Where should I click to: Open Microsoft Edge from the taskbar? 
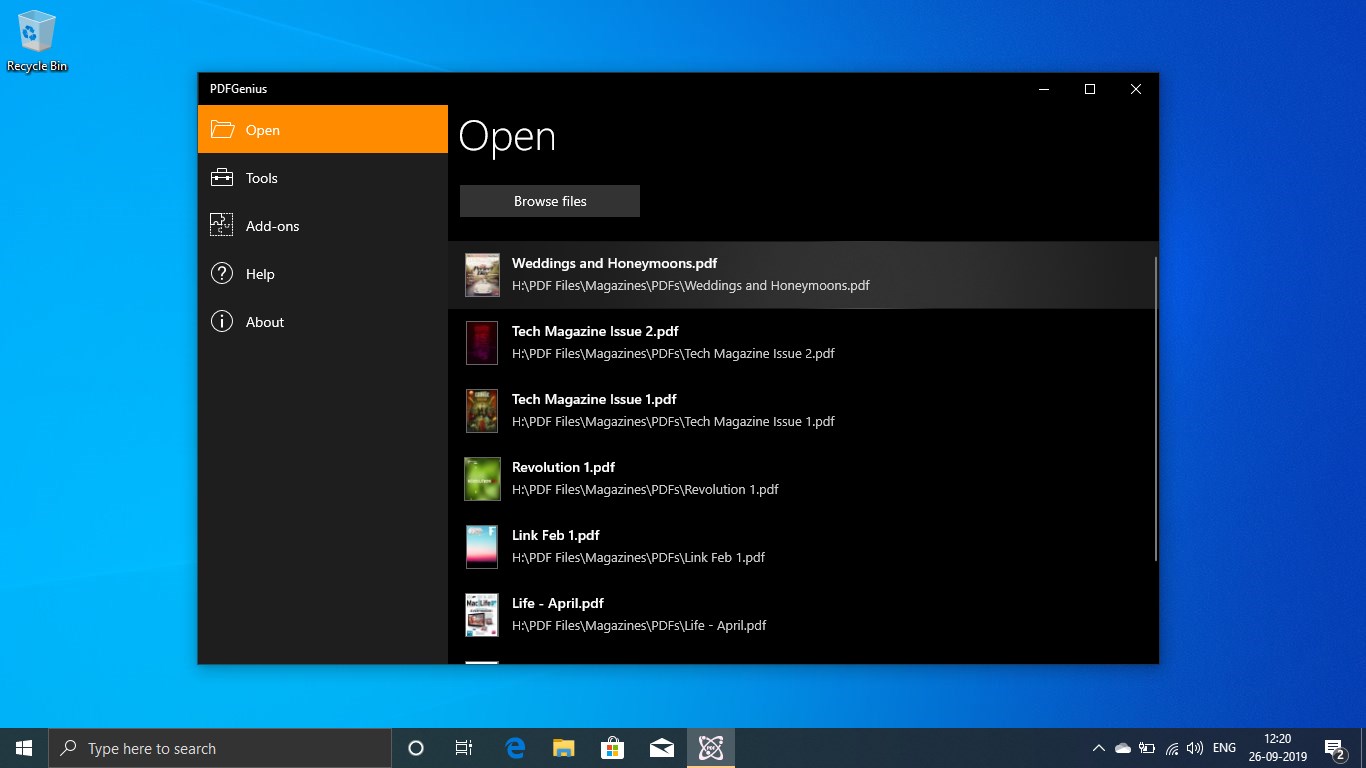coord(515,748)
